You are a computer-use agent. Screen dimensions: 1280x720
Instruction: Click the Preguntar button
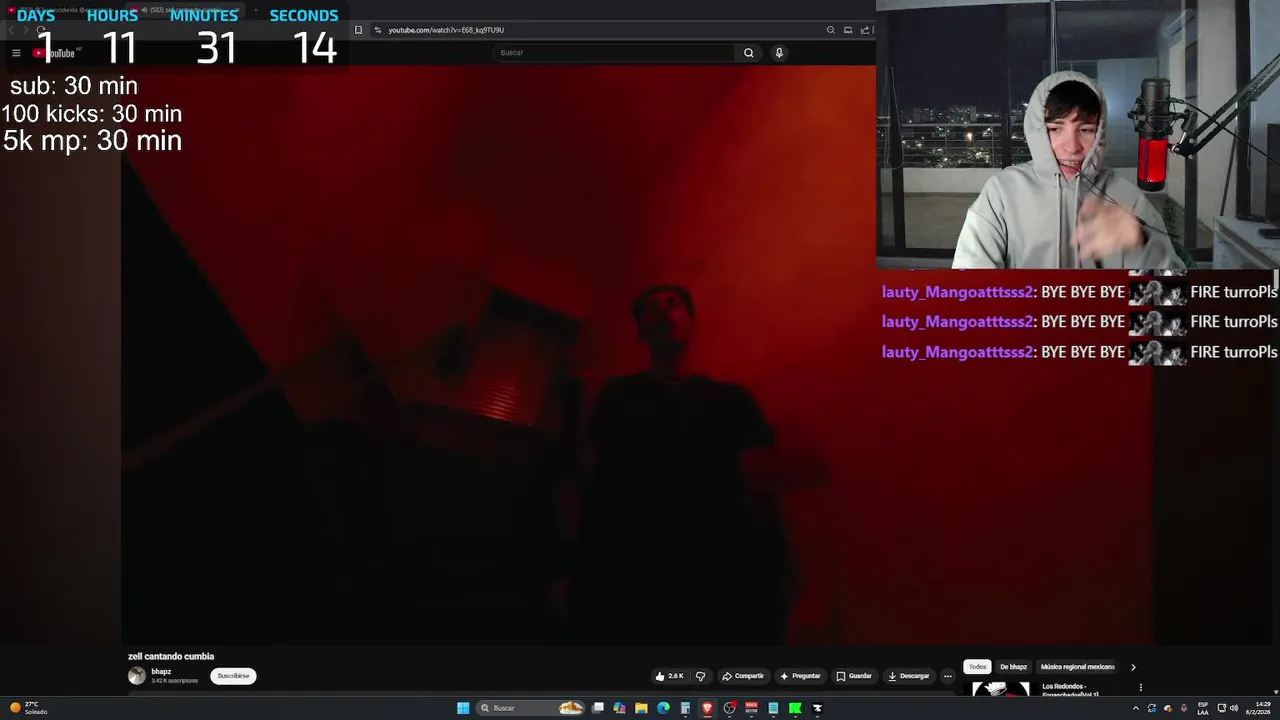[800, 676]
